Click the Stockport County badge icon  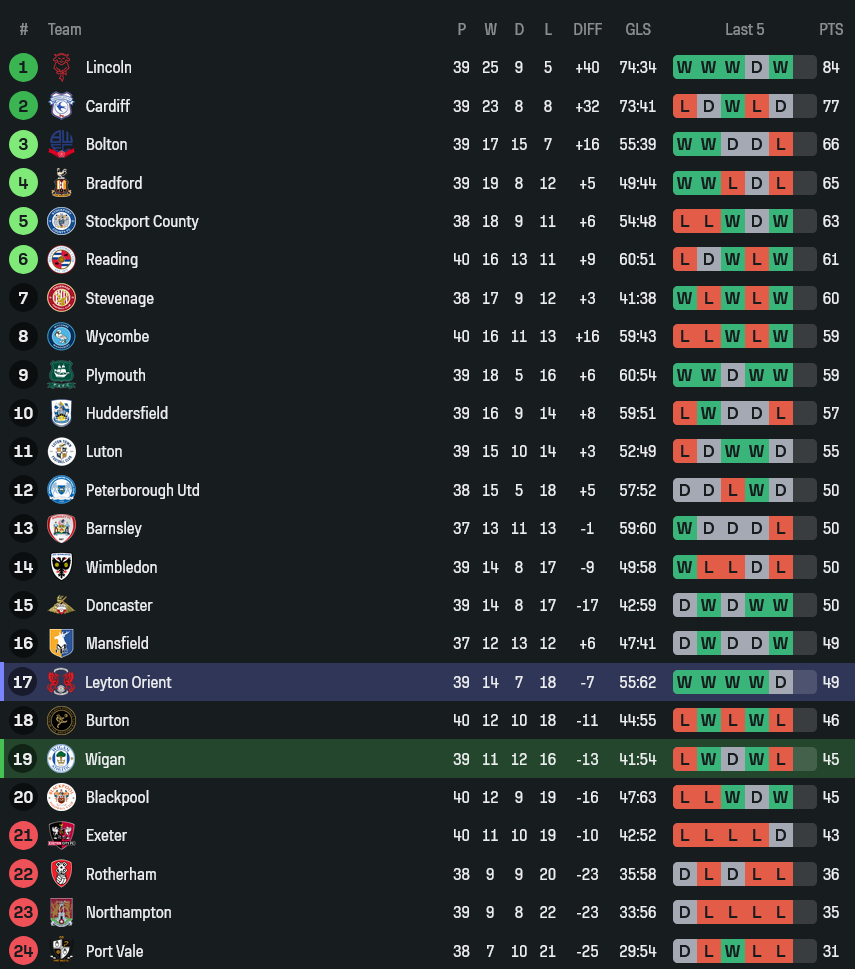coord(61,221)
